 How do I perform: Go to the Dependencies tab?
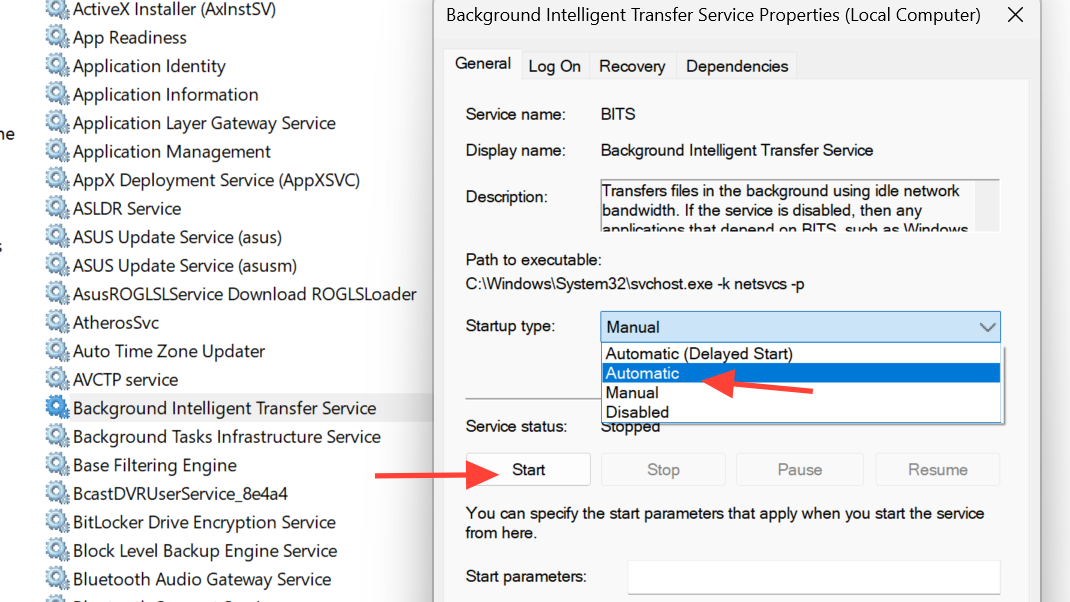[x=737, y=66]
